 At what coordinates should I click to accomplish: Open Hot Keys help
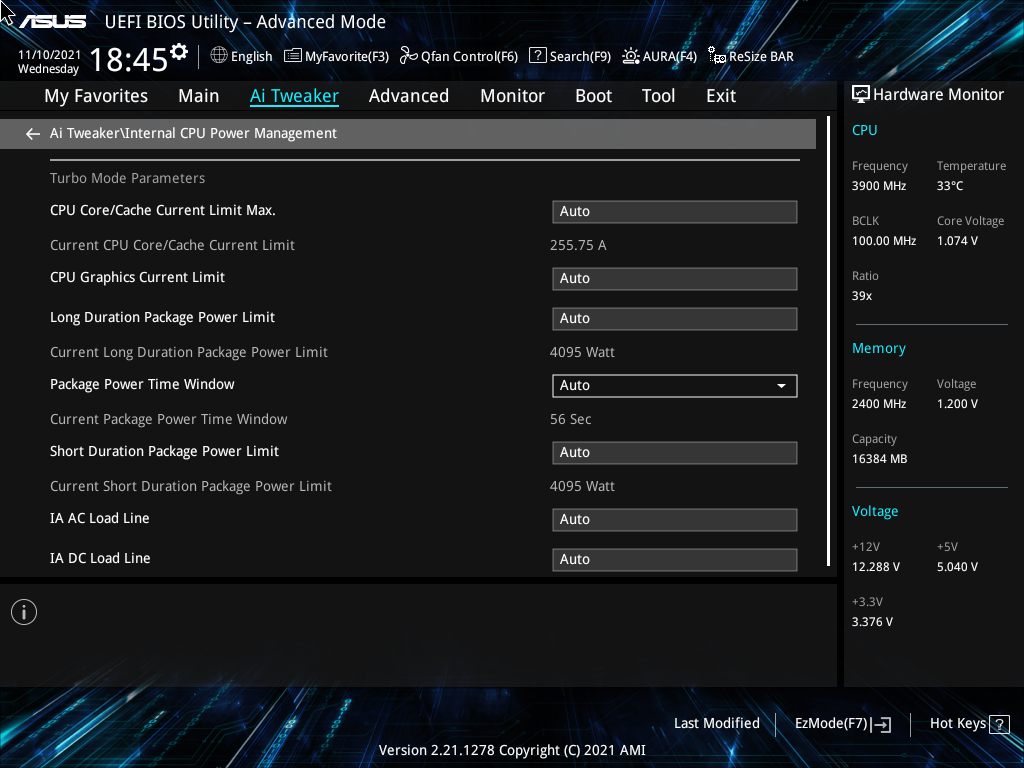[x=969, y=724]
